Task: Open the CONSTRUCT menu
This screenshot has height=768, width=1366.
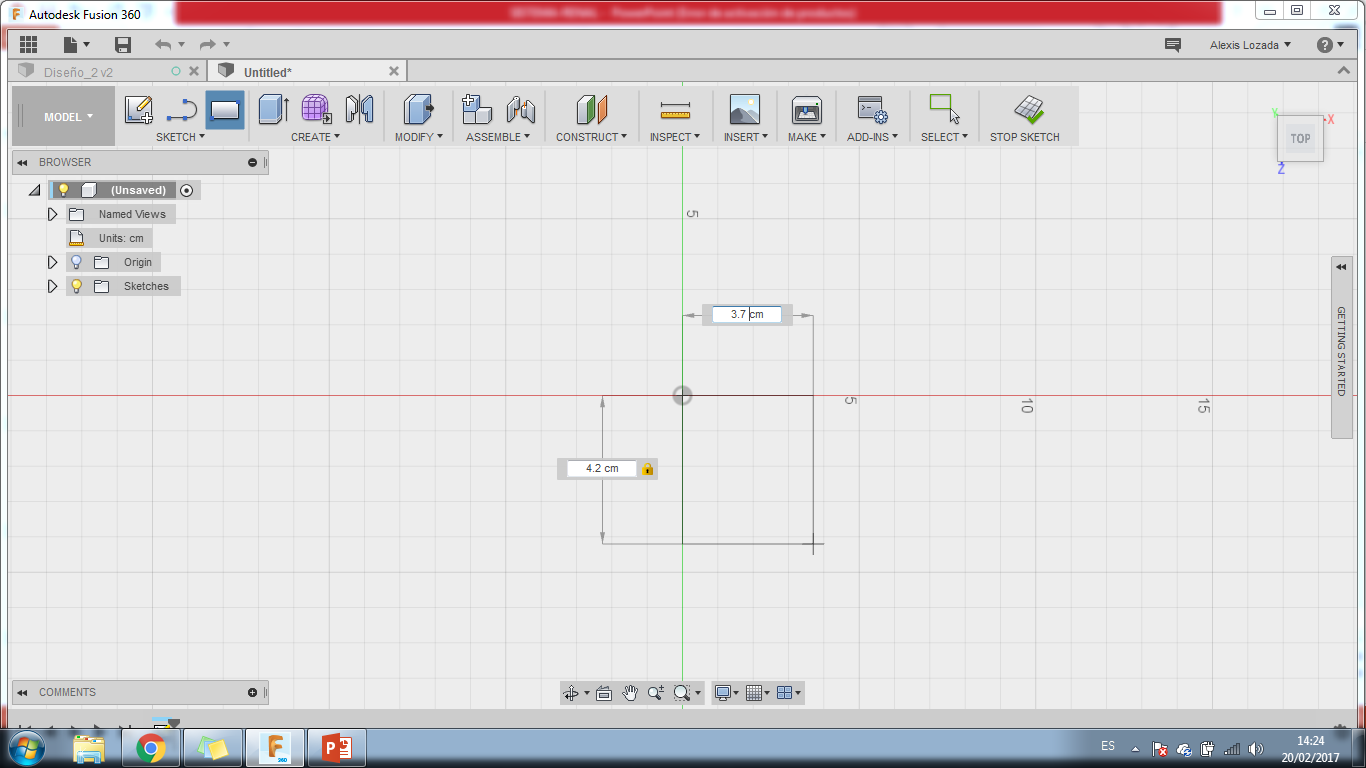Action: (592, 137)
